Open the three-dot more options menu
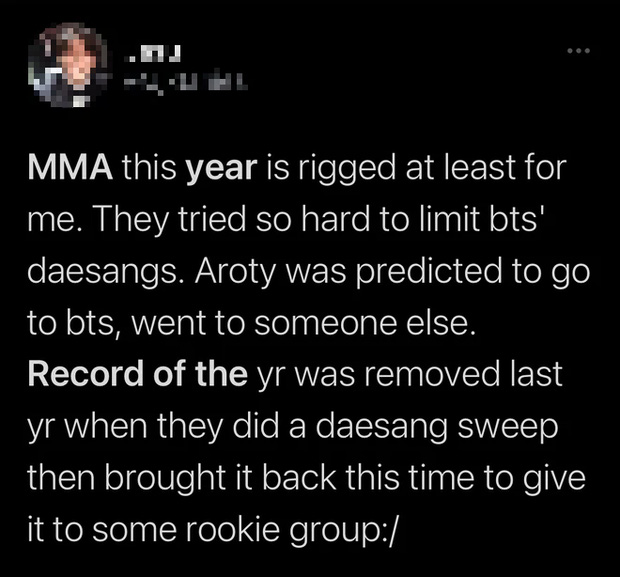 [578, 51]
